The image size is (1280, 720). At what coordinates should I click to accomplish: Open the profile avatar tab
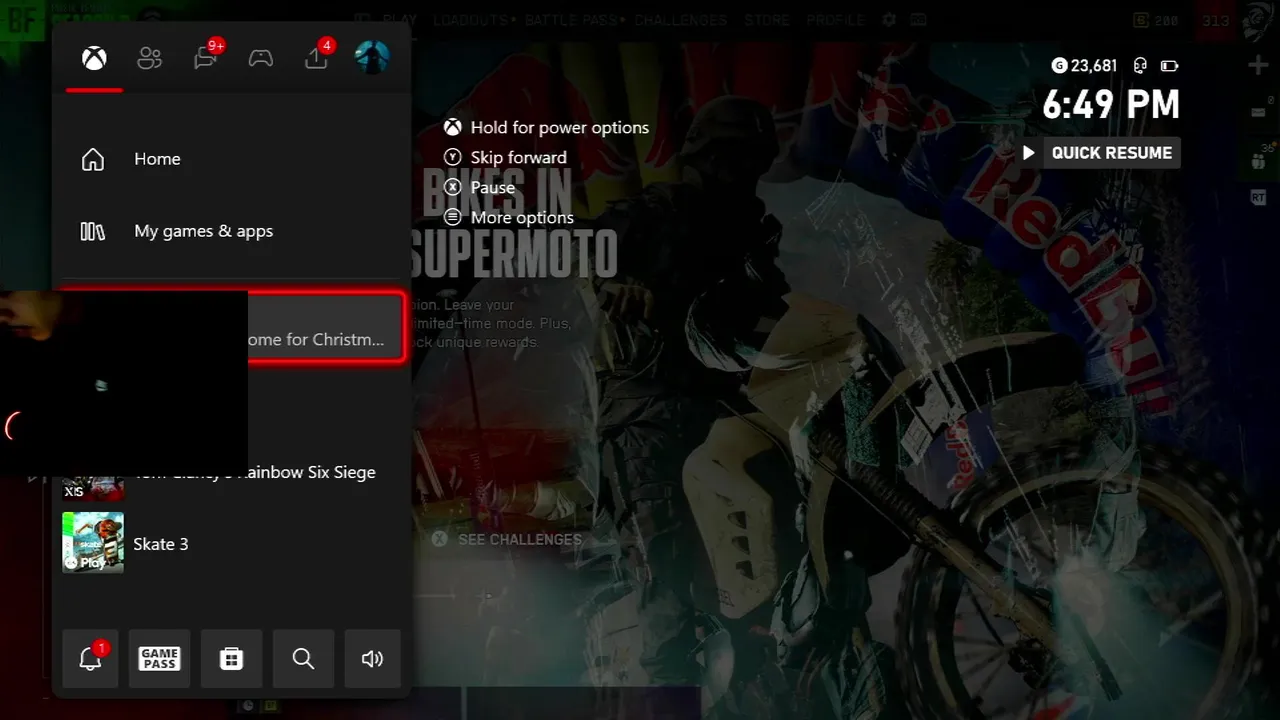pos(372,57)
